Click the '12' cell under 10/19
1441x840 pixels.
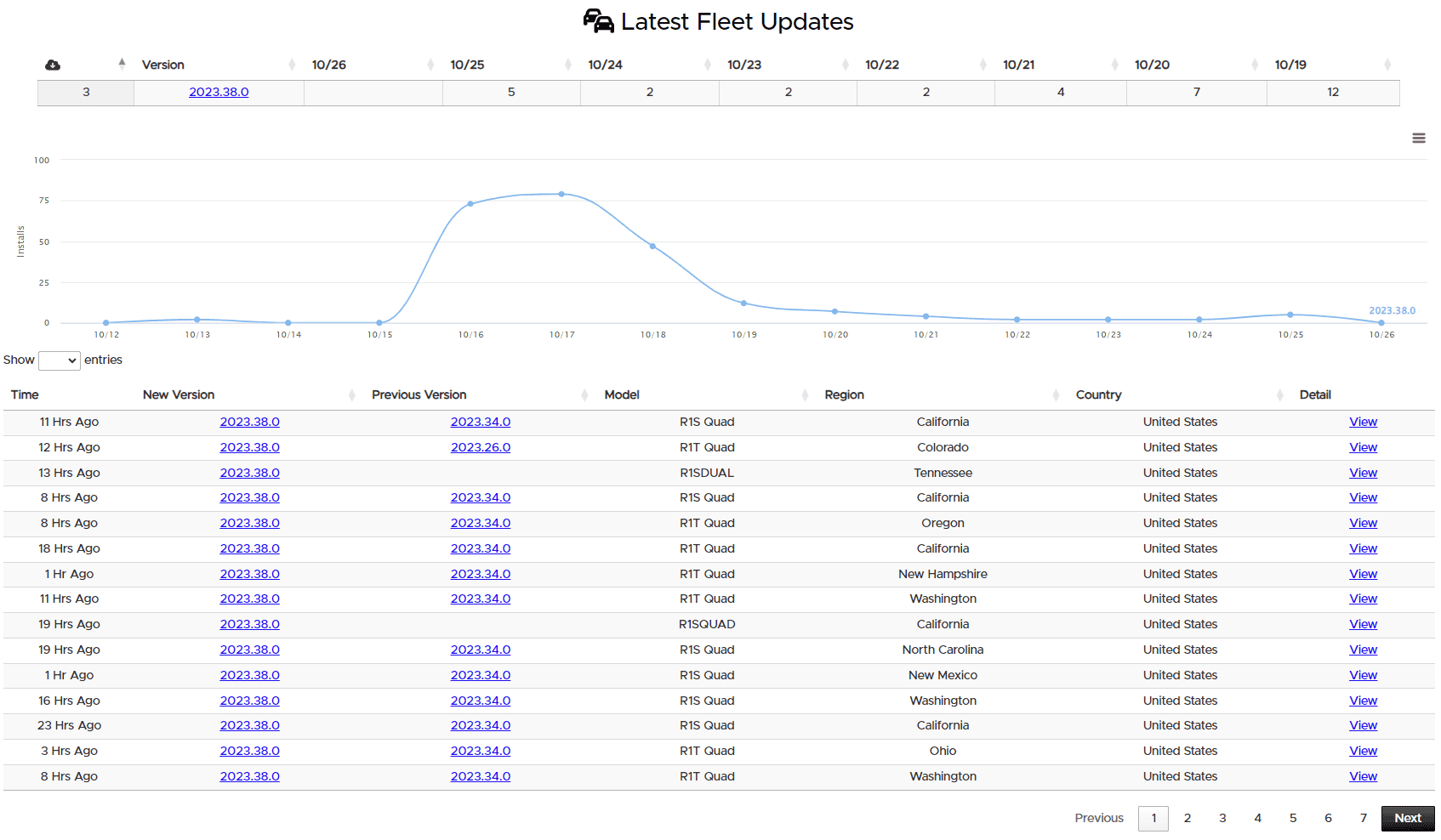pyautogui.click(x=1333, y=92)
